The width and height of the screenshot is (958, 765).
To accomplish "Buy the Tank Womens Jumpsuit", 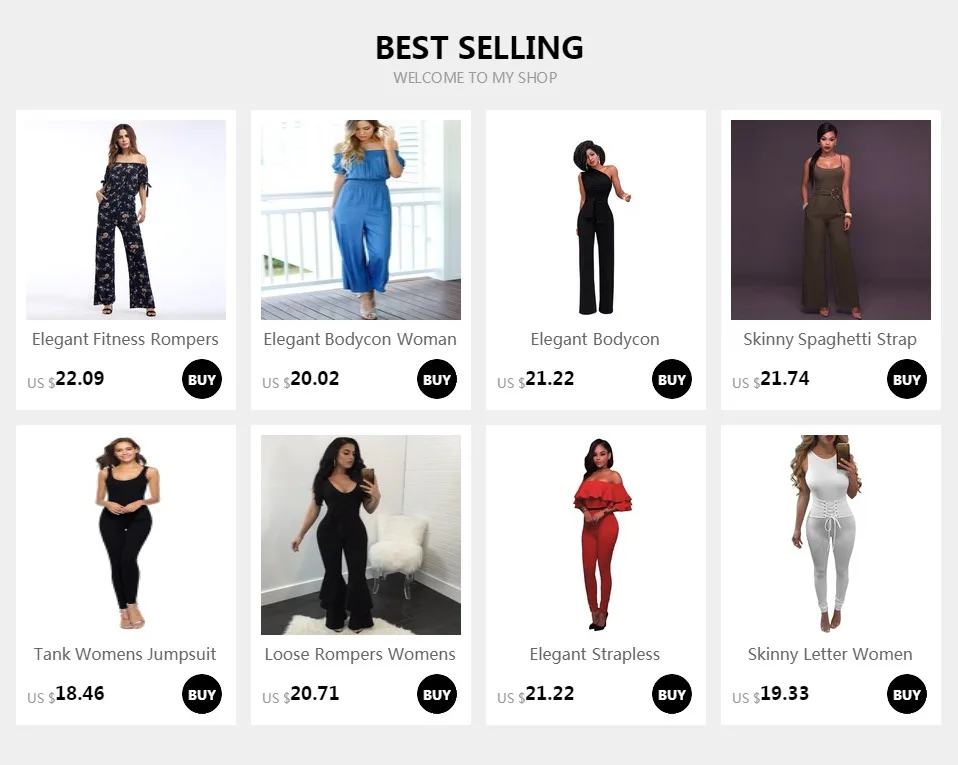I will pyautogui.click(x=202, y=694).
